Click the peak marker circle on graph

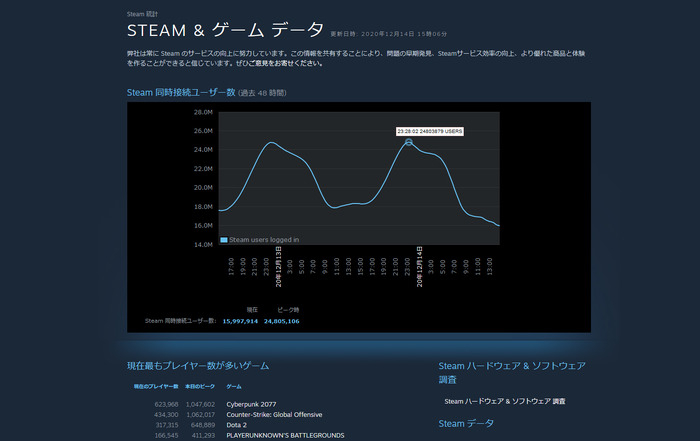[x=408, y=142]
